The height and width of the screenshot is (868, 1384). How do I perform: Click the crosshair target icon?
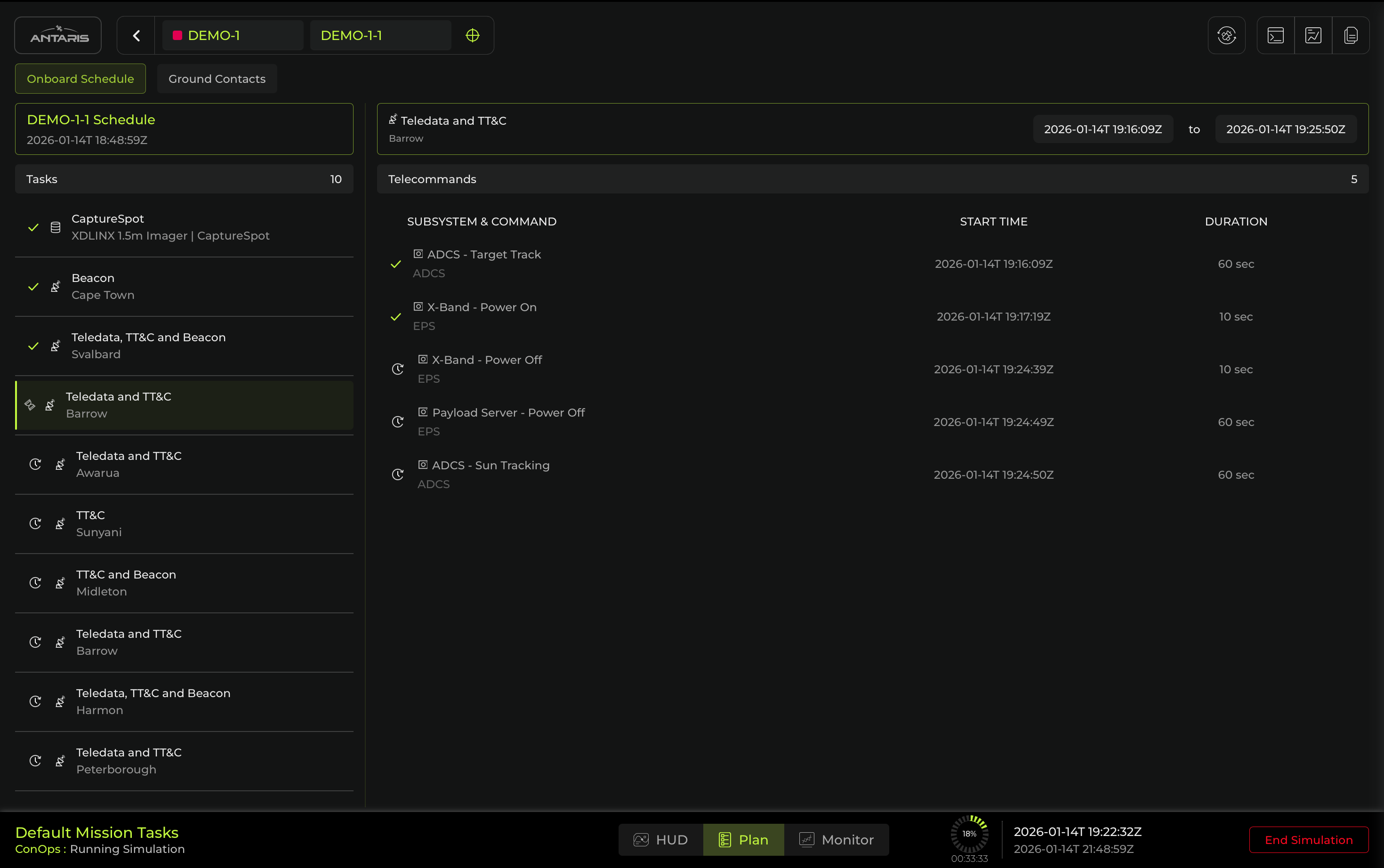(473, 36)
